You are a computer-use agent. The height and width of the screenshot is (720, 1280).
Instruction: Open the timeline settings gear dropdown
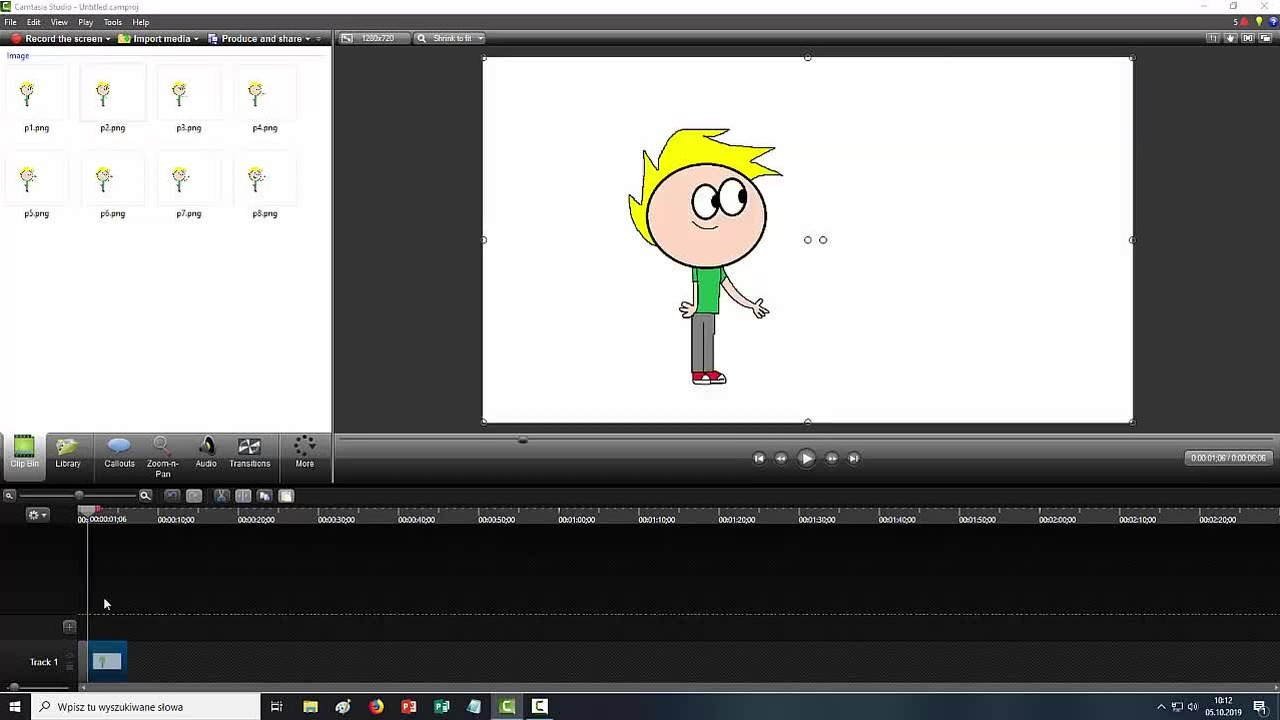(x=37, y=515)
